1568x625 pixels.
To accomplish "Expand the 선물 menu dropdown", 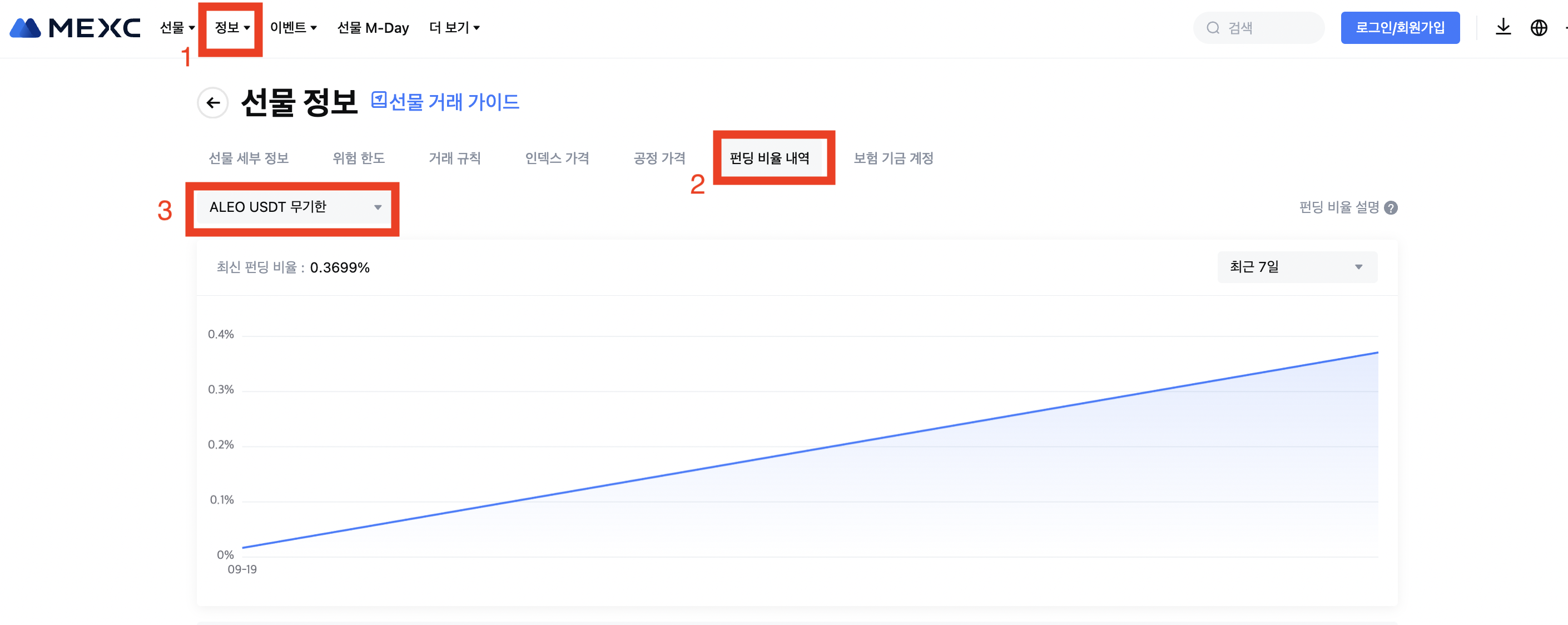I will [x=177, y=28].
